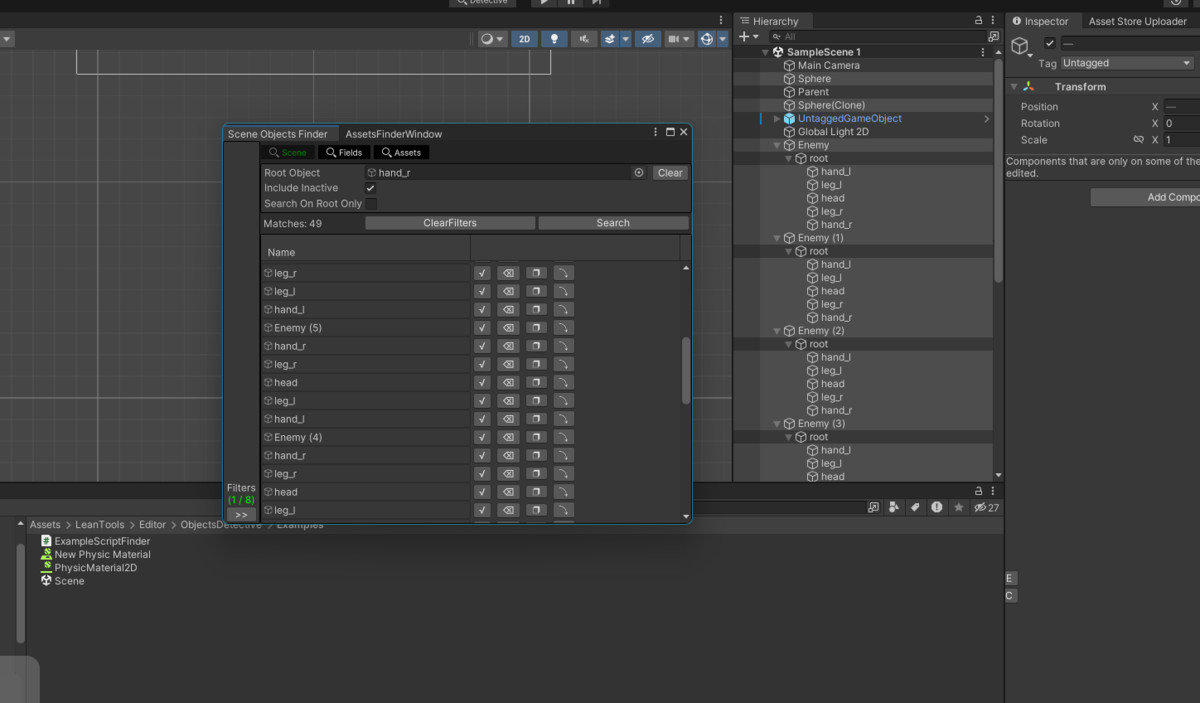Click the Search by Type icon in Project
Image resolution: width=1200 pixels, height=703 pixels.
(x=894, y=508)
